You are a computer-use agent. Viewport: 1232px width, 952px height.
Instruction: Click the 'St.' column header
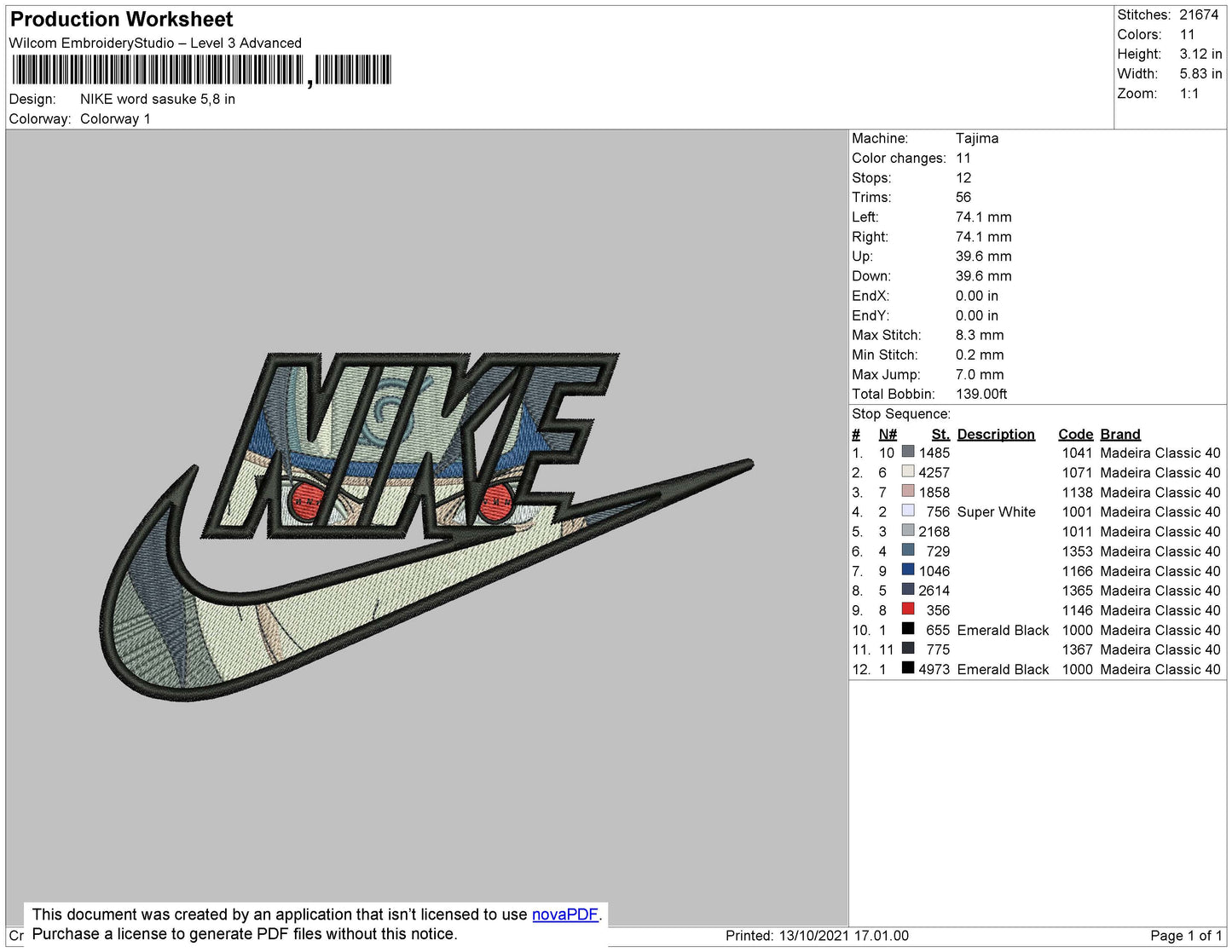tap(940, 434)
